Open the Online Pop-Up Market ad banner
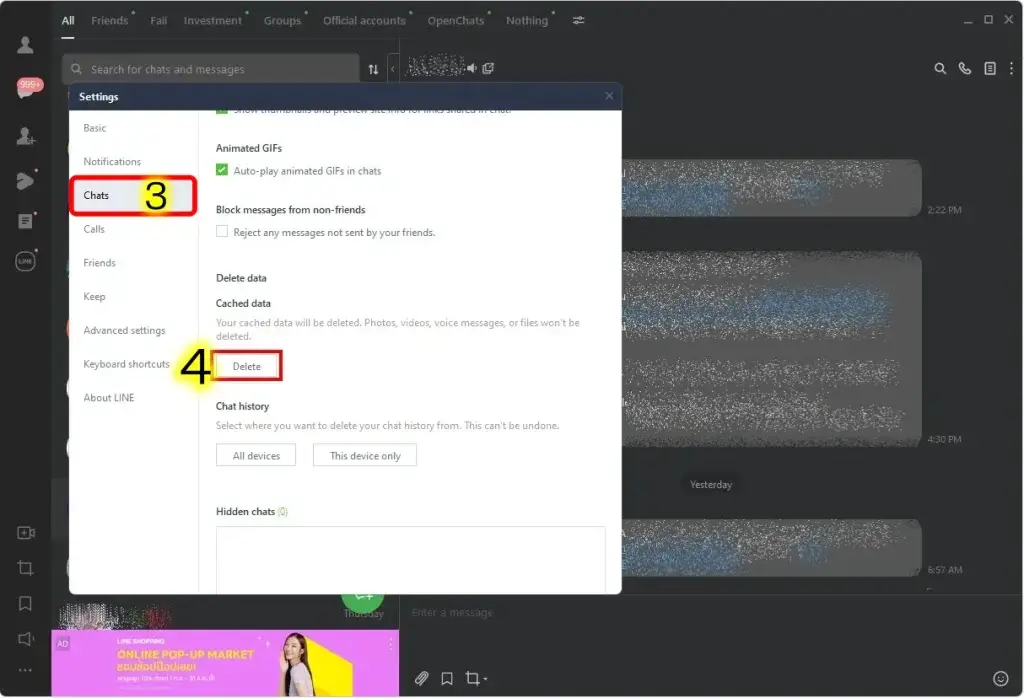 click(x=225, y=663)
